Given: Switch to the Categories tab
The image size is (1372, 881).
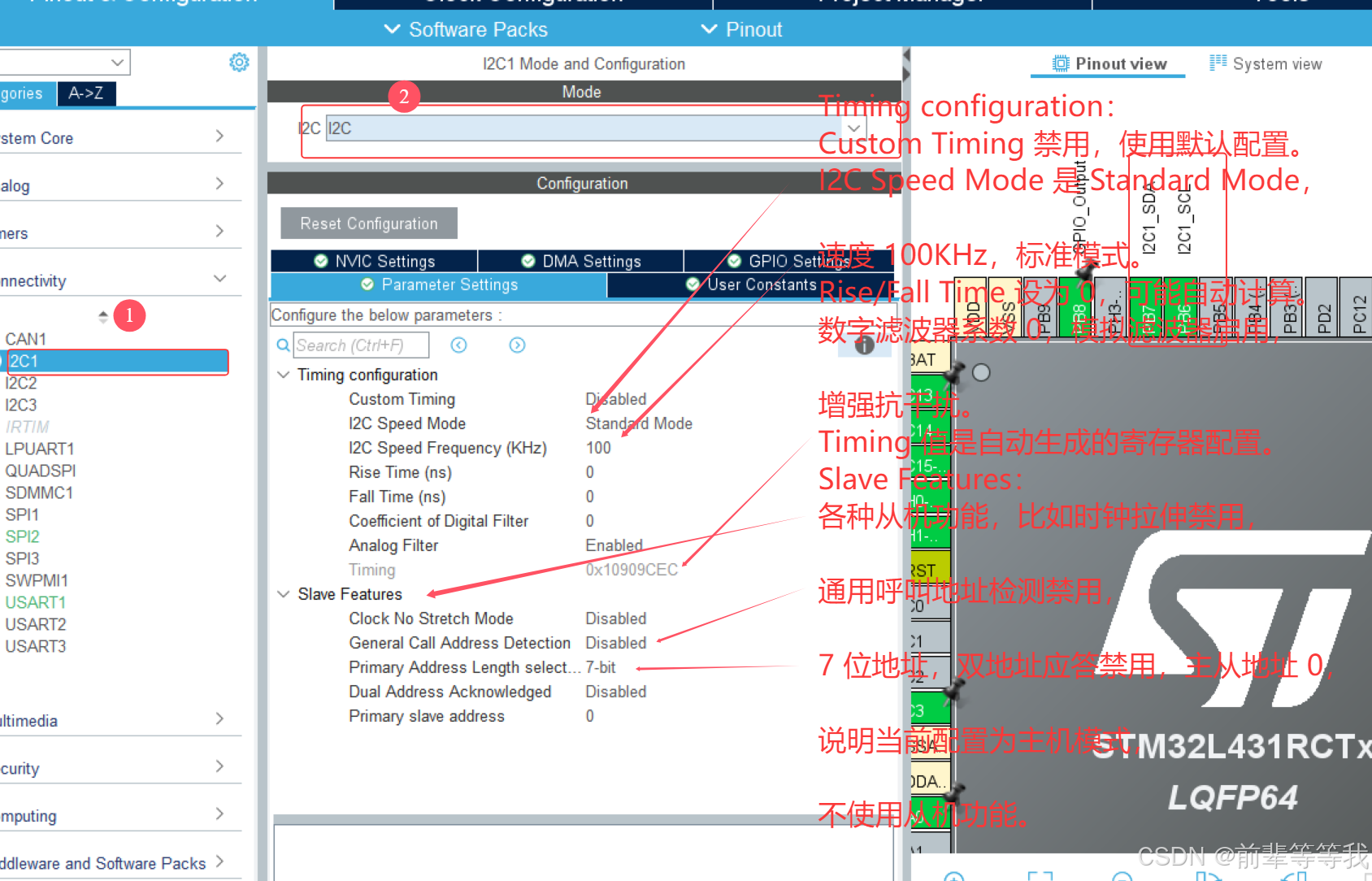Looking at the screenshot, I should click(x=28, y=93).
